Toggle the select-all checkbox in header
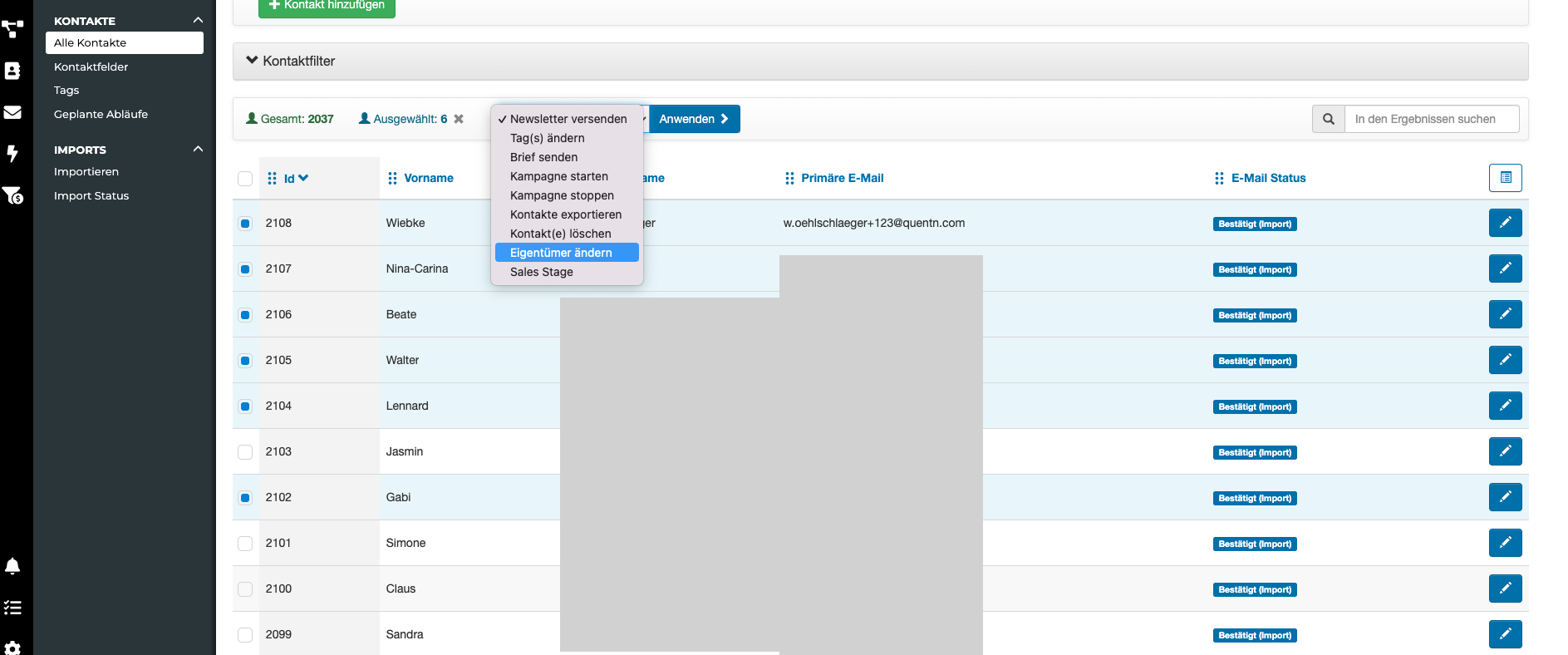This screenshot has width=1568, height=655. pyautogui.click(x=245, y=179)
